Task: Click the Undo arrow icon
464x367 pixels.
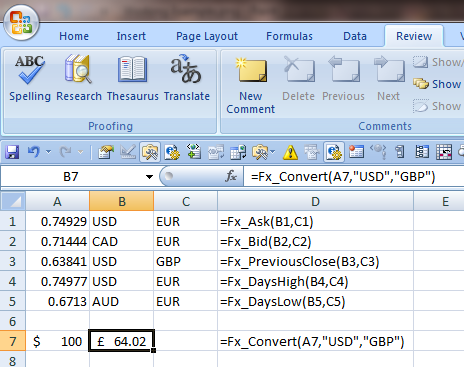Action: pos(34,152)
